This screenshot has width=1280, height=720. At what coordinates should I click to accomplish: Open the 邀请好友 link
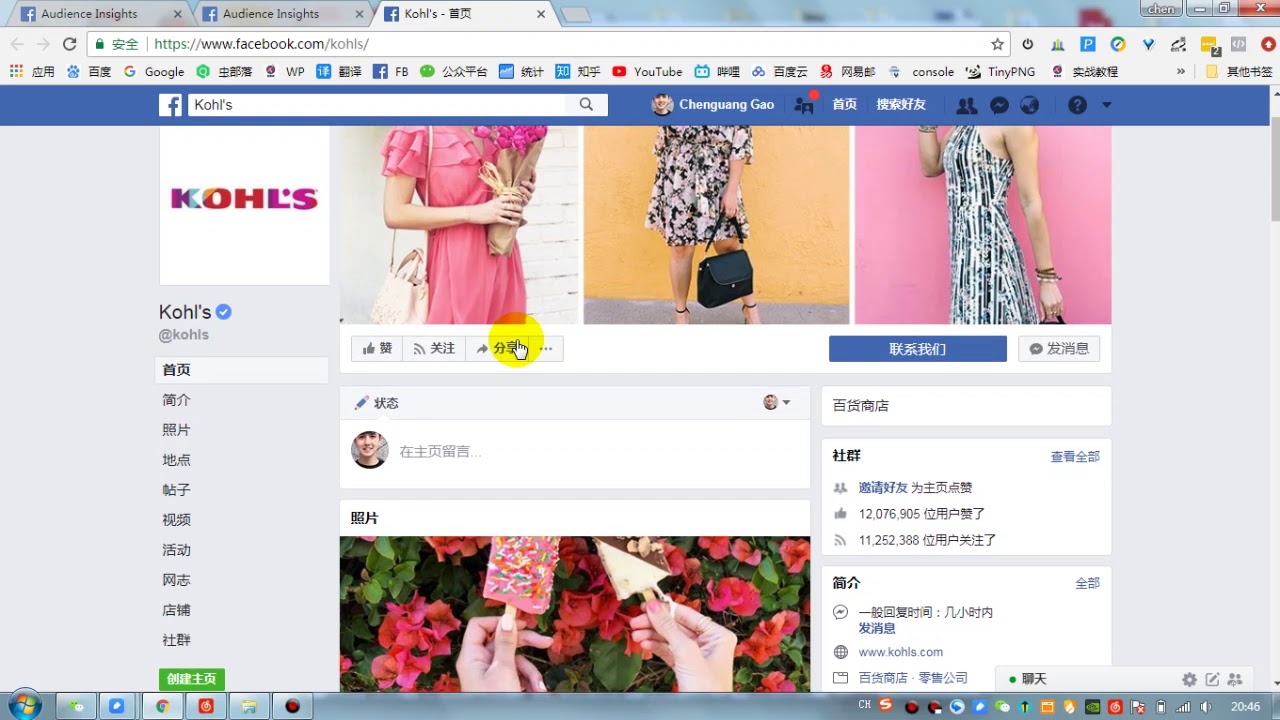tap(883, 488)
